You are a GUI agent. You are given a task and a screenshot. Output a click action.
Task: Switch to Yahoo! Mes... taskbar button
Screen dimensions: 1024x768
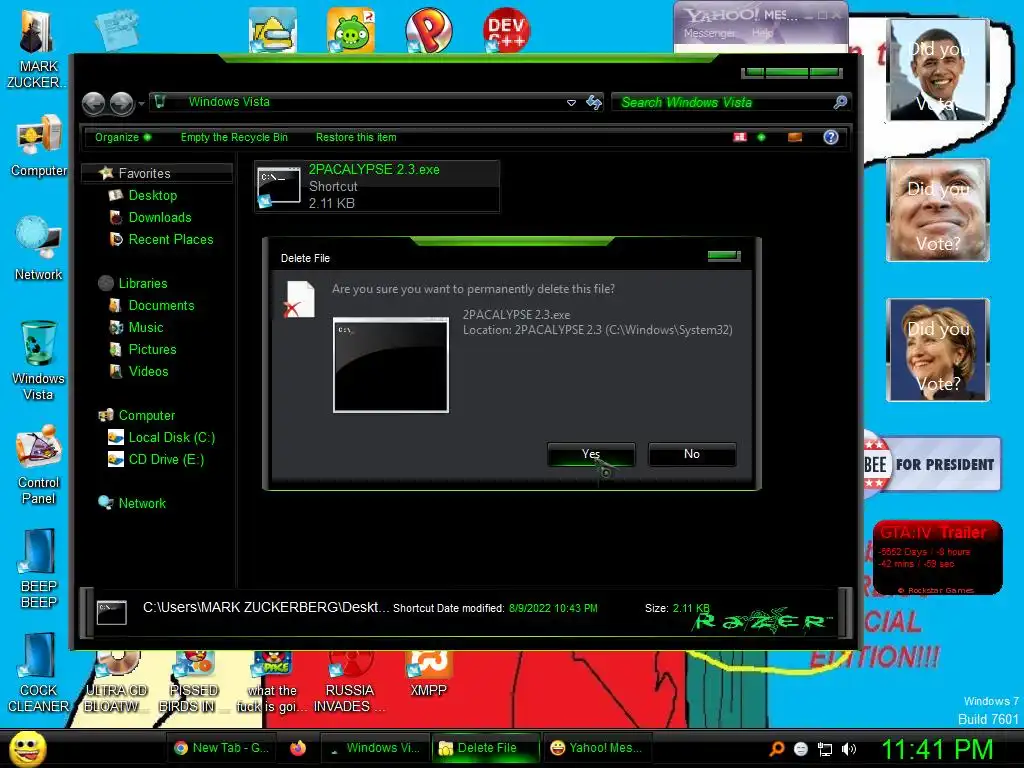point(597,748)
